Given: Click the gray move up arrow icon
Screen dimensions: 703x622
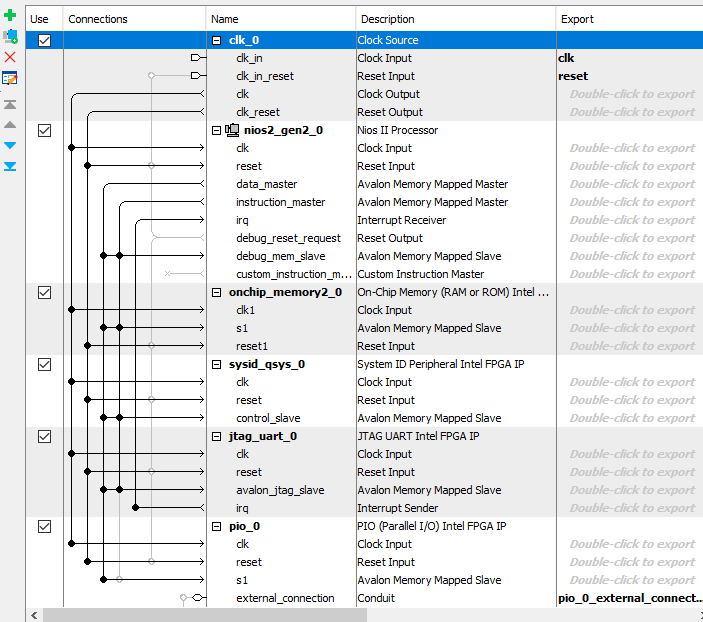Looking at the screenshot, I should [10, 124].
